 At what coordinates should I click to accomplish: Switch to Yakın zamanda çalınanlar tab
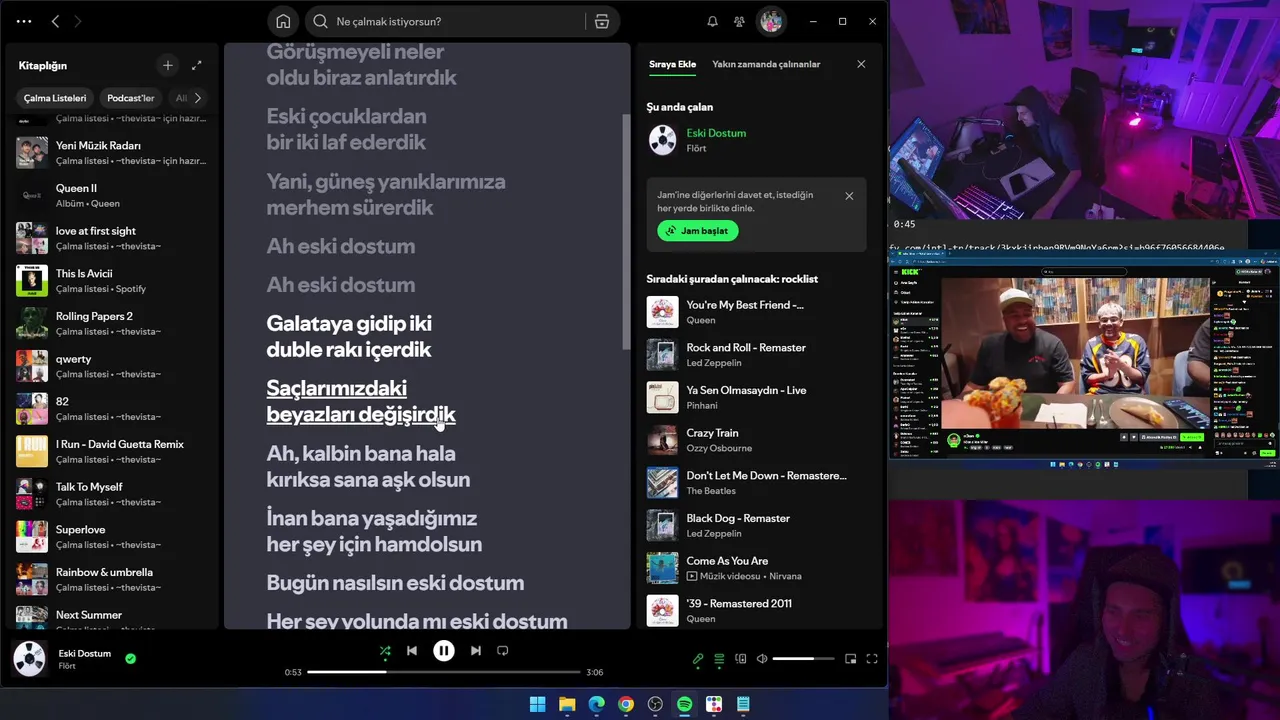coord(766,64)
